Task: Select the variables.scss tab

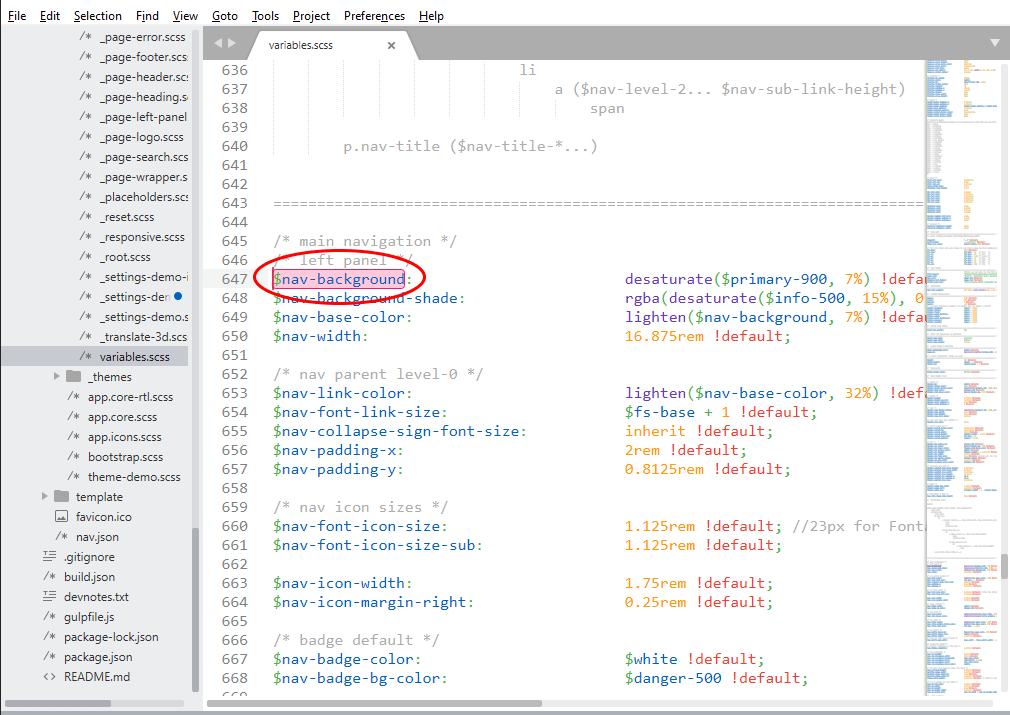Action: pos(315,45)
